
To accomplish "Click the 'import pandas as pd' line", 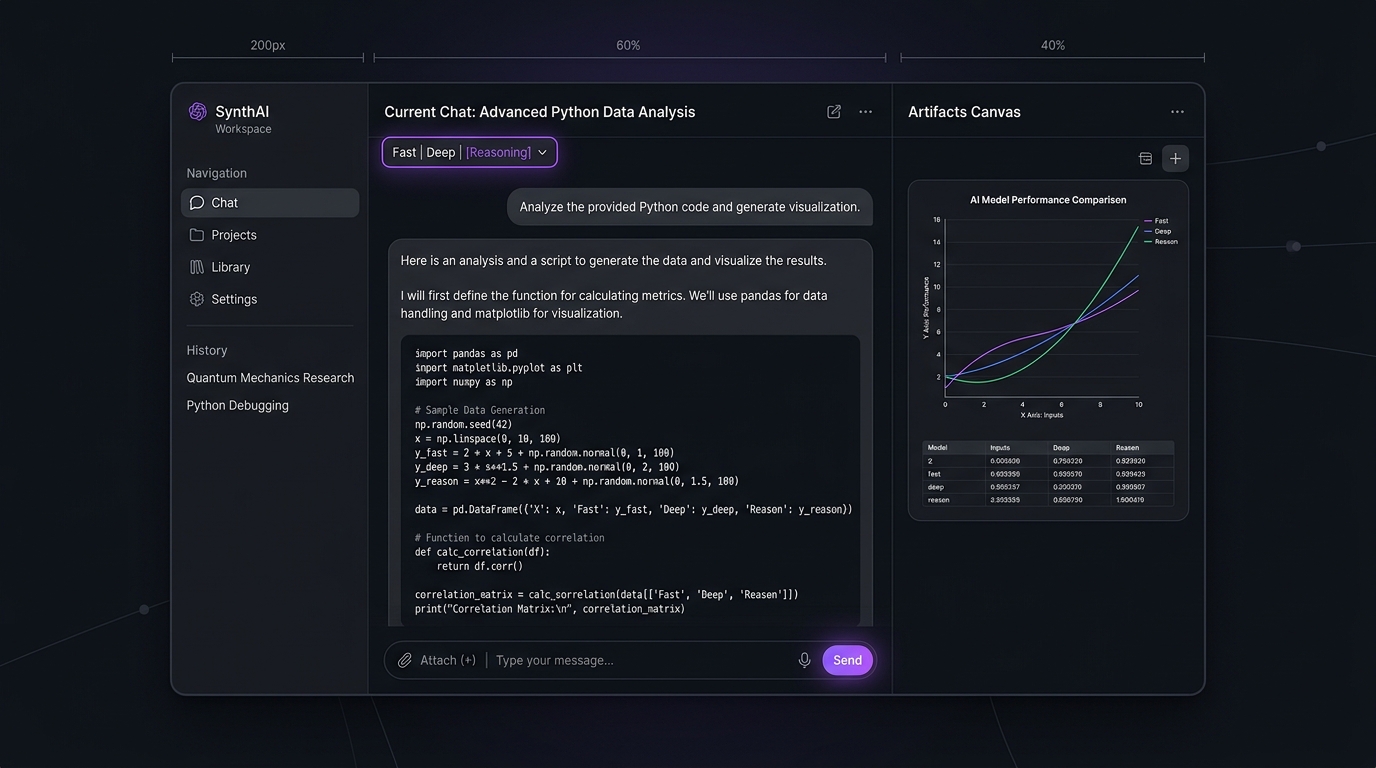I will click(466, 353).
